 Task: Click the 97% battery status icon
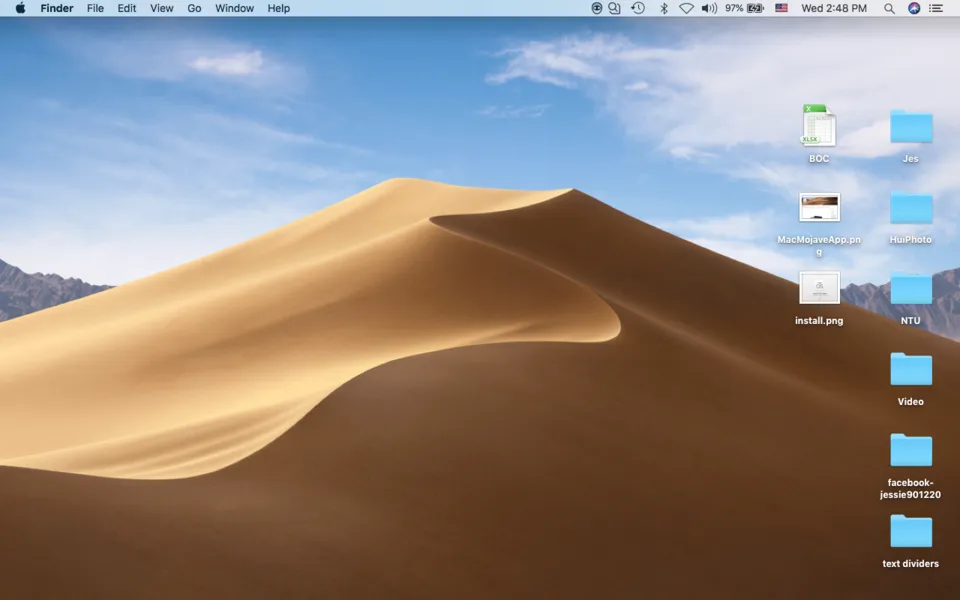pyautogui.click(x=744, y=8)
